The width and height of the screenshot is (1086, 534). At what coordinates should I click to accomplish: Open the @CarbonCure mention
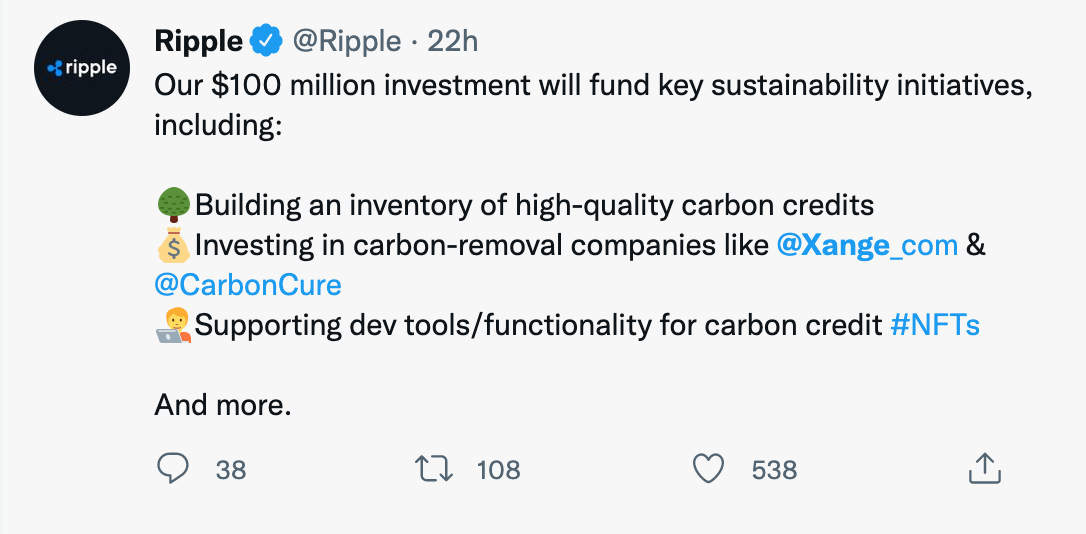point(248,285)
